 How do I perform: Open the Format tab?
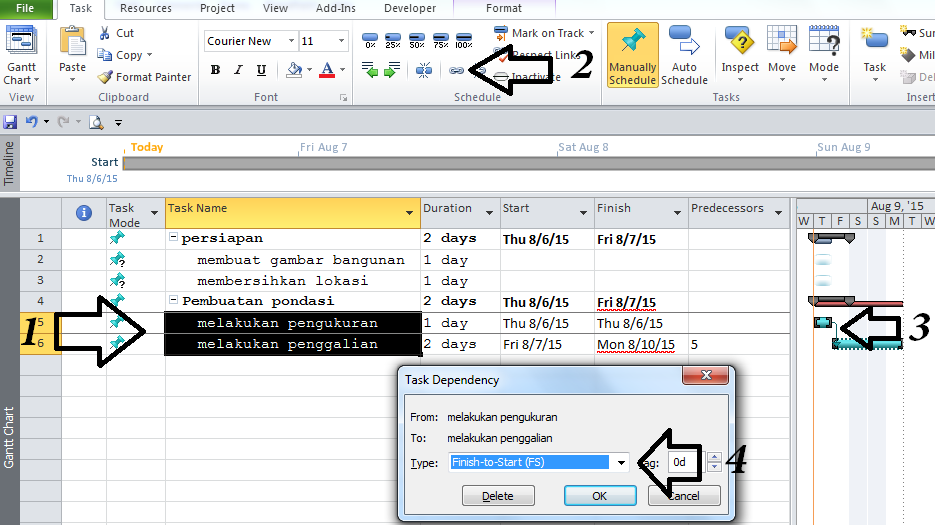[504, 8]
